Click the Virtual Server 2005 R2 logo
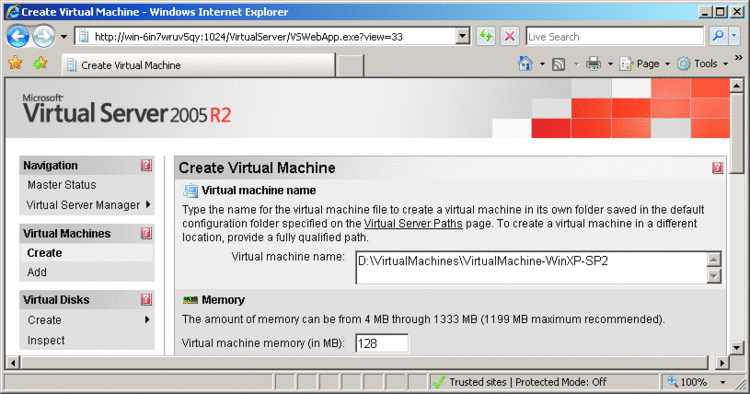The image size is (750, 394). 127,109
